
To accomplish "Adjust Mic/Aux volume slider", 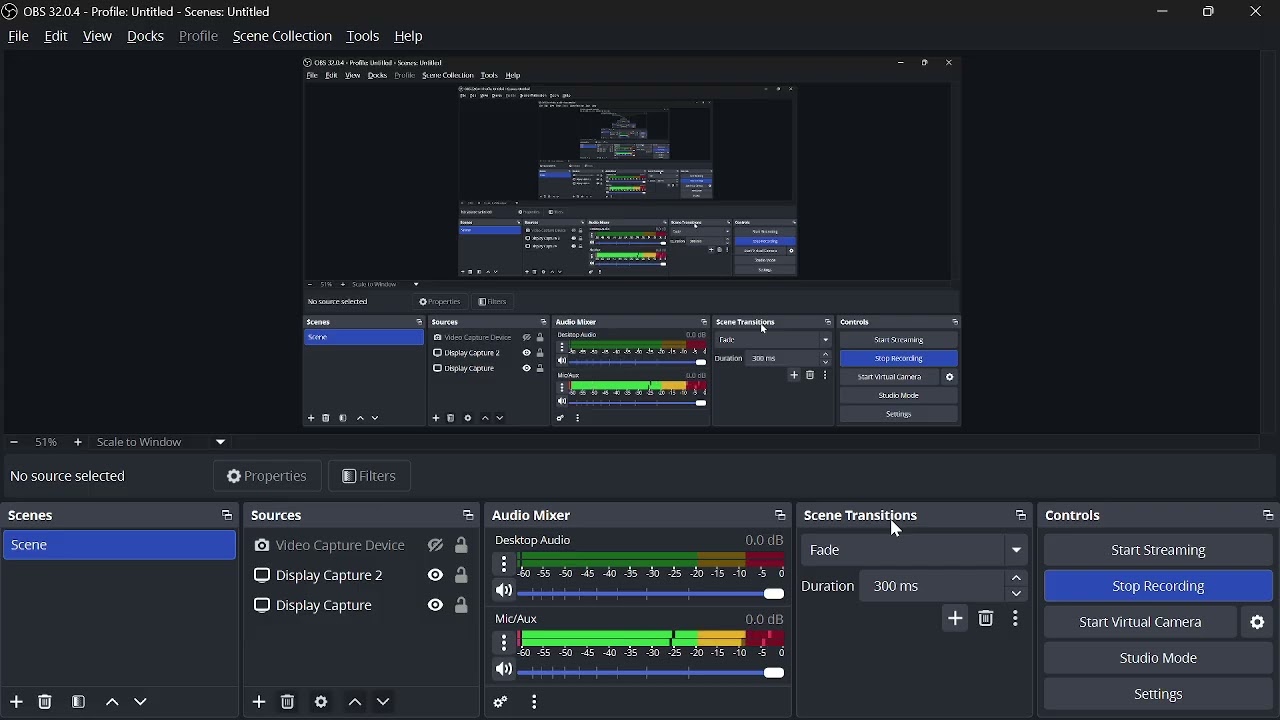I will coord(652,674).
